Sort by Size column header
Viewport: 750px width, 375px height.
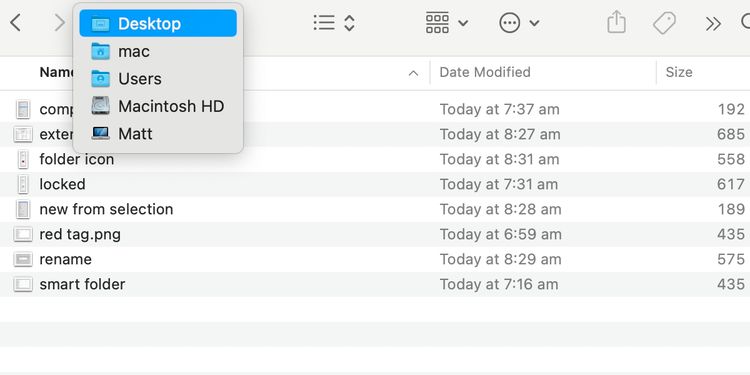(x=679, y=72)
